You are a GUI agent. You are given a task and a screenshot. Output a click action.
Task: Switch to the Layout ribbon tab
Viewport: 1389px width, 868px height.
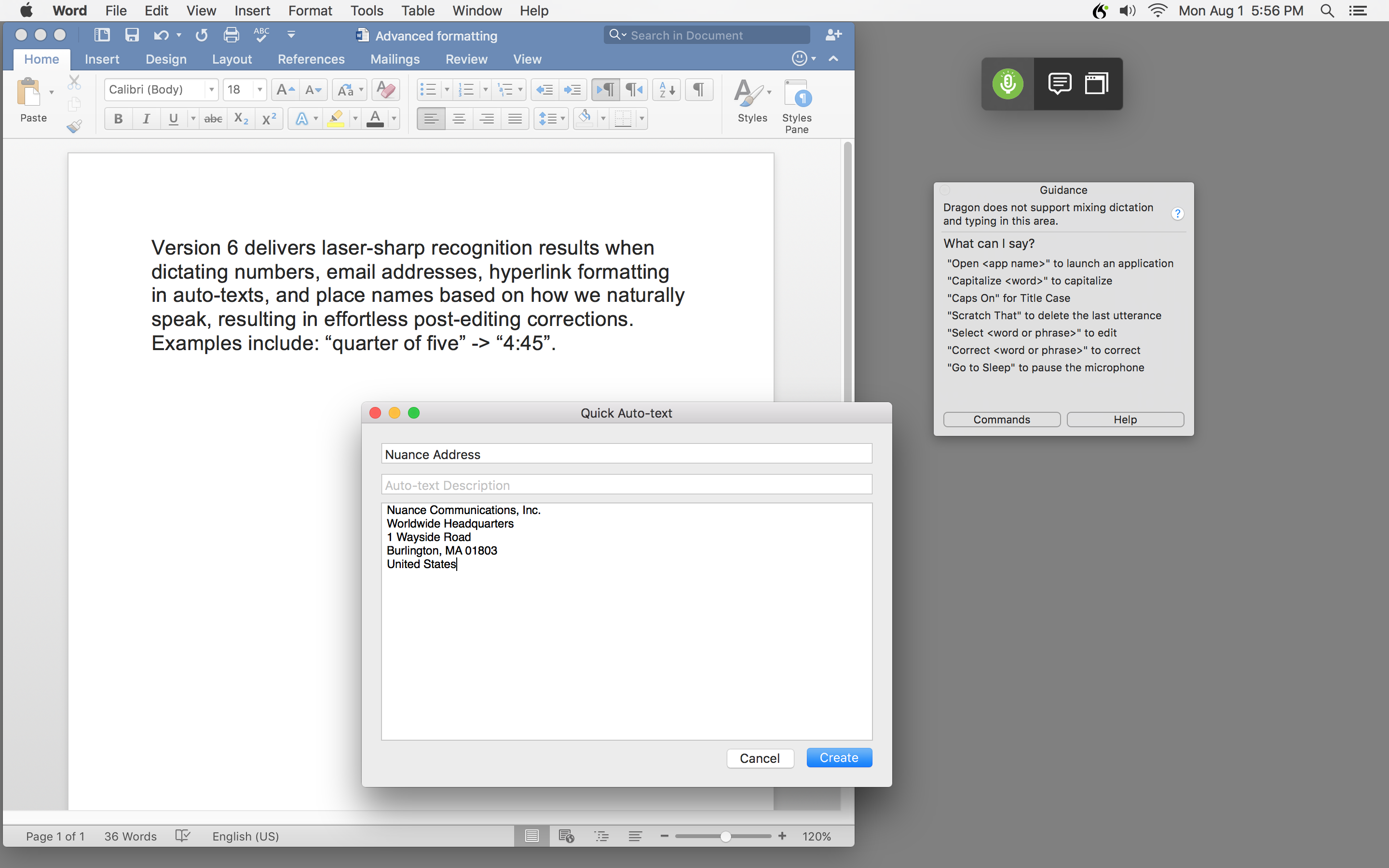point(232,59)
